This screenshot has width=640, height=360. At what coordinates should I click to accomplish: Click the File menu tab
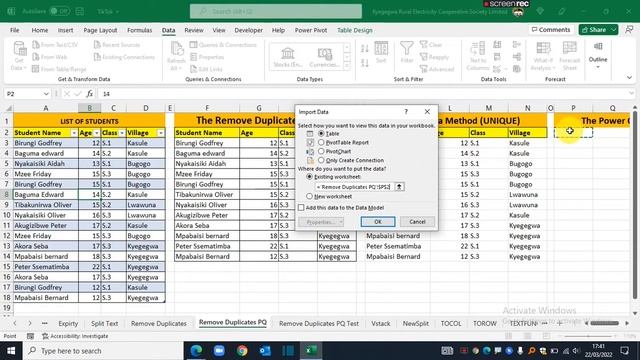point(15,30)
